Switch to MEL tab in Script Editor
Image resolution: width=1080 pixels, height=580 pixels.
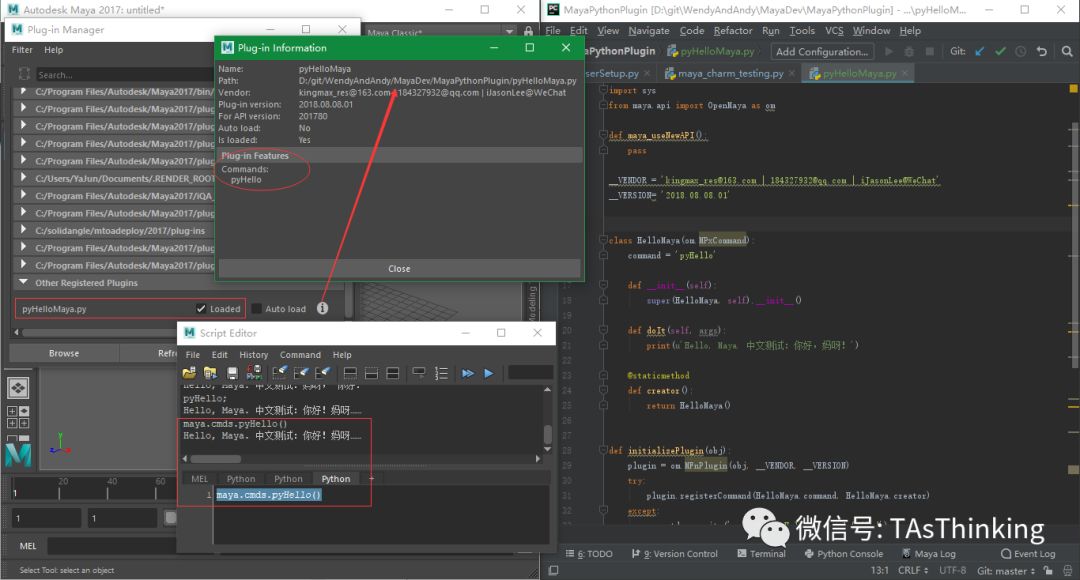200,479
